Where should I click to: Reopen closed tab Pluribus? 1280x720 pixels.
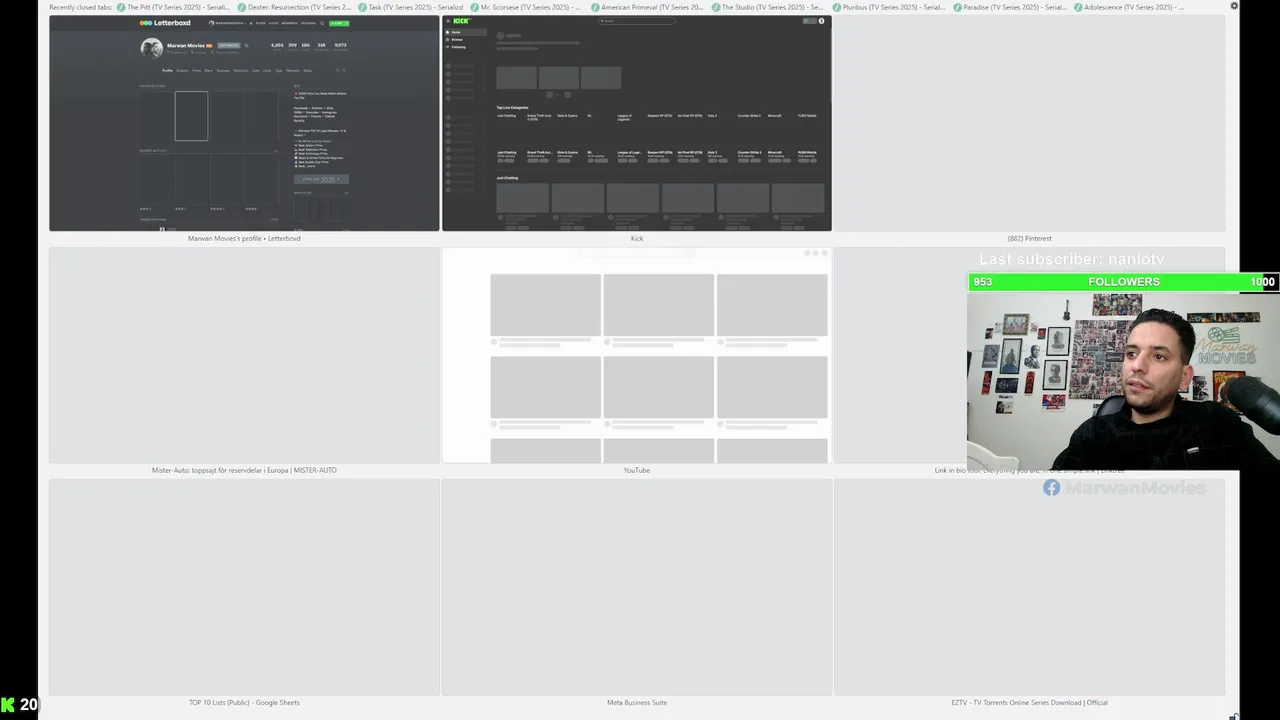coord(889,7)
